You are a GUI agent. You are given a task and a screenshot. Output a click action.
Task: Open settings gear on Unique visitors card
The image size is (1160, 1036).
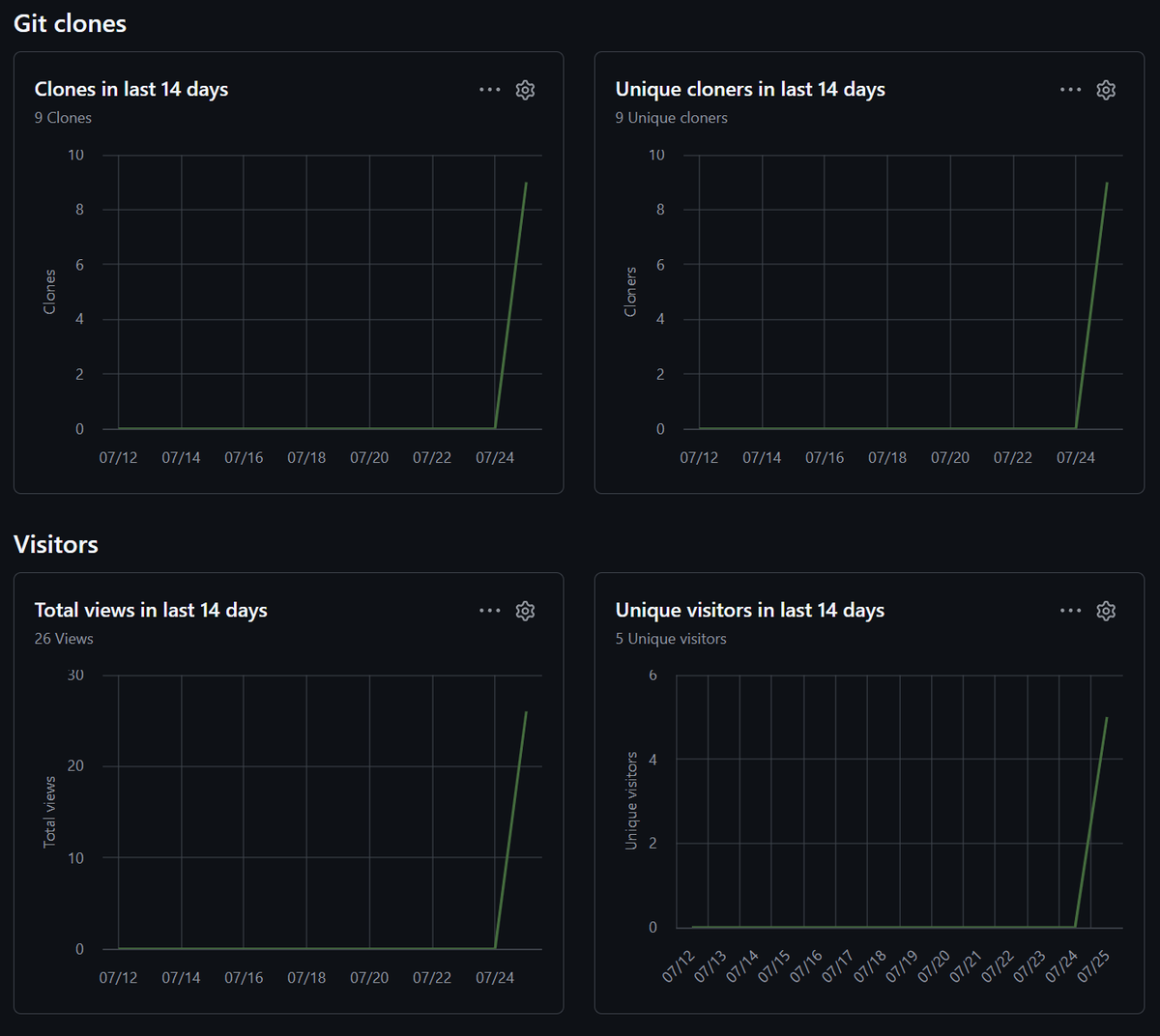coord(1106,611)
